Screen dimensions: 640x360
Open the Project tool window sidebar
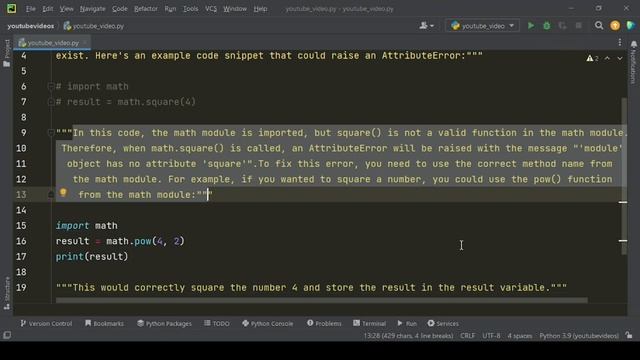click(7, 53)
